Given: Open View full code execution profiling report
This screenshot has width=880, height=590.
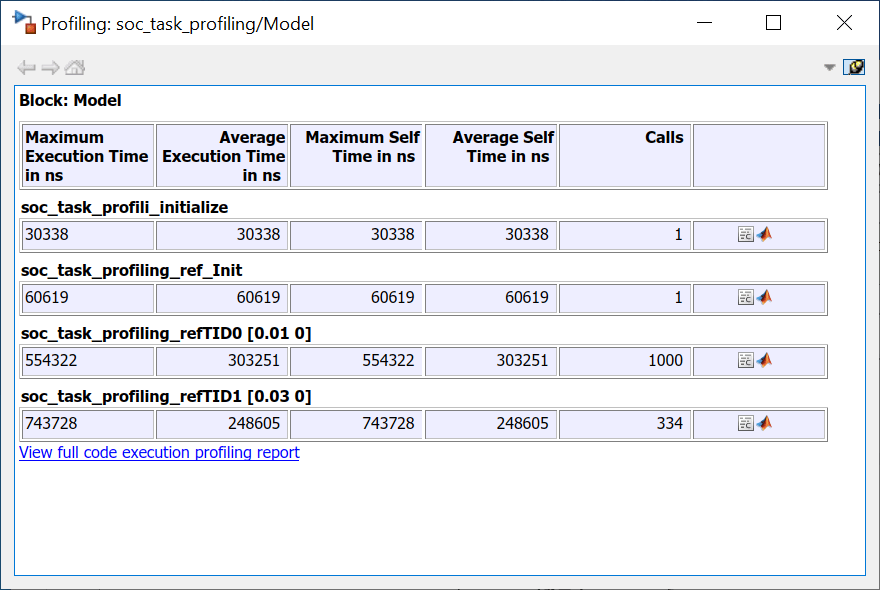Looking at the screenshot, I should tap(159, 452).
